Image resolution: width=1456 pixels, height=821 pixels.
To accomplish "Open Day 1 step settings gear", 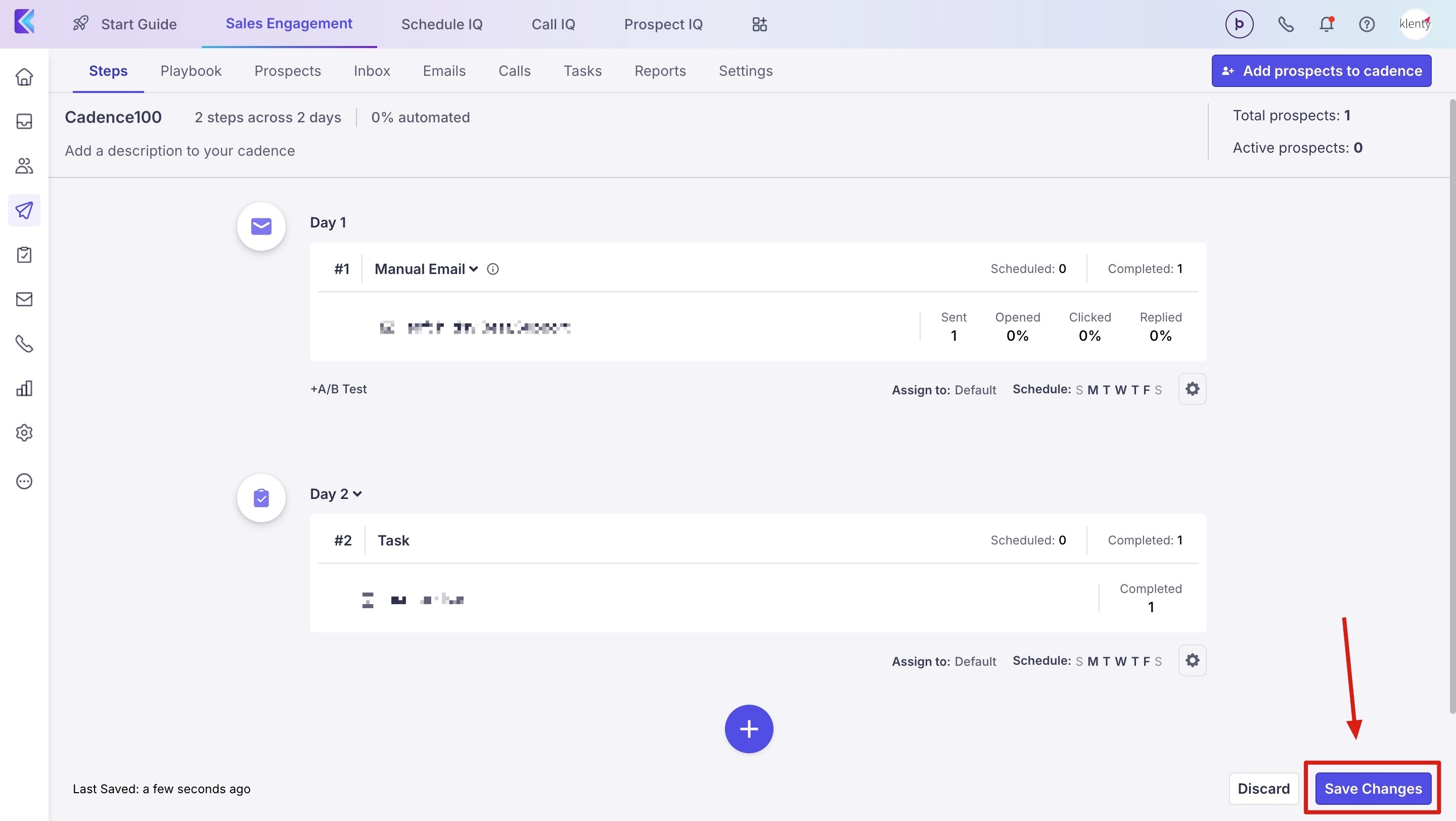I will pos(1192,389).
